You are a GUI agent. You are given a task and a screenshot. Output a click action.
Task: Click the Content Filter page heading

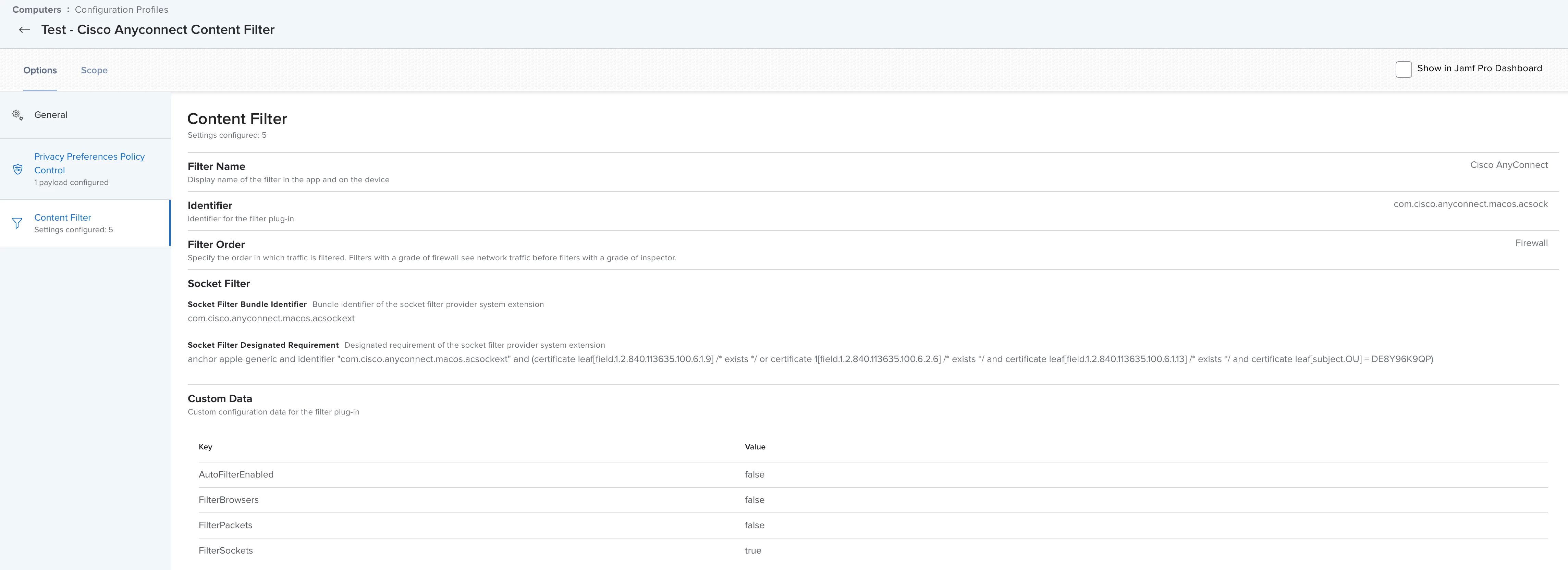(x=237, y=119)
